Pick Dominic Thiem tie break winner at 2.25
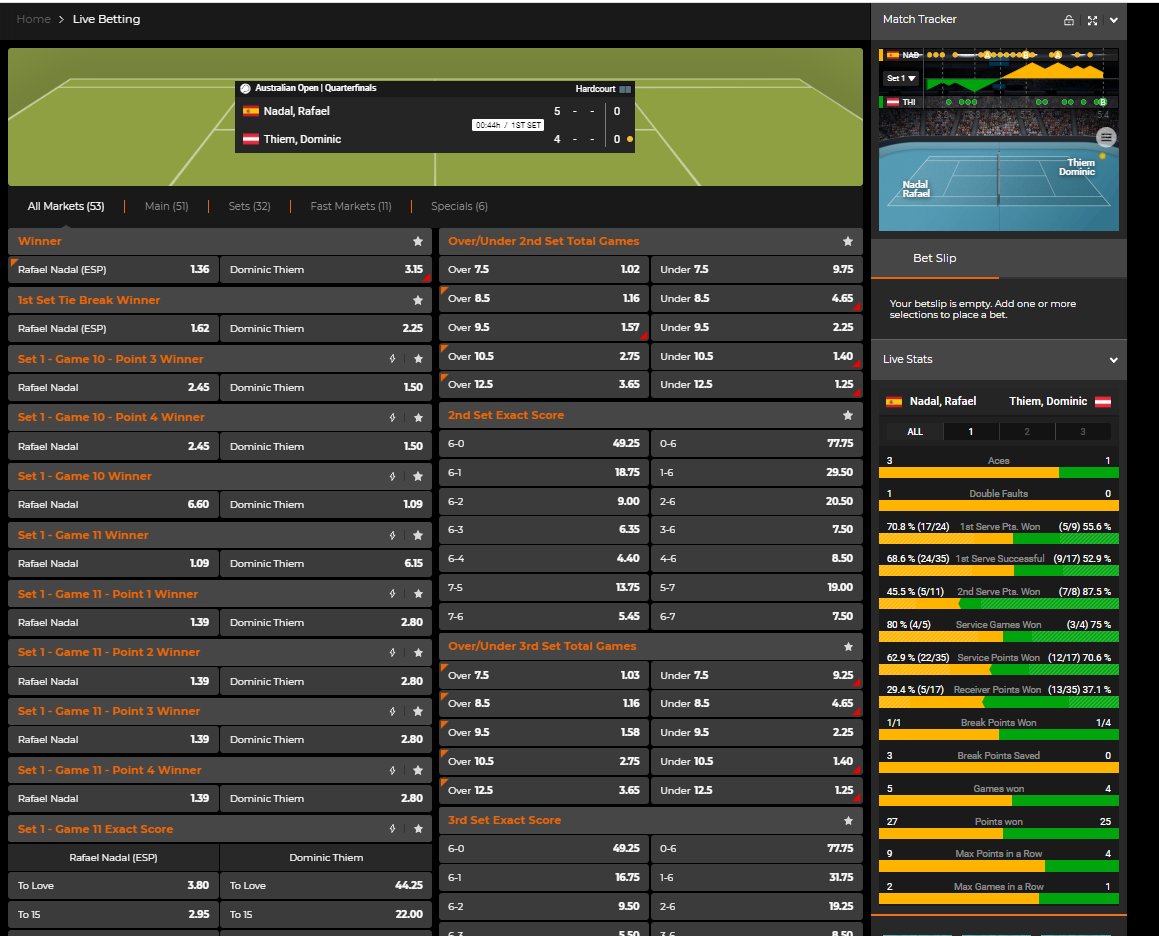This screenshot has height=936, width=1159. (x=326, y=328)
